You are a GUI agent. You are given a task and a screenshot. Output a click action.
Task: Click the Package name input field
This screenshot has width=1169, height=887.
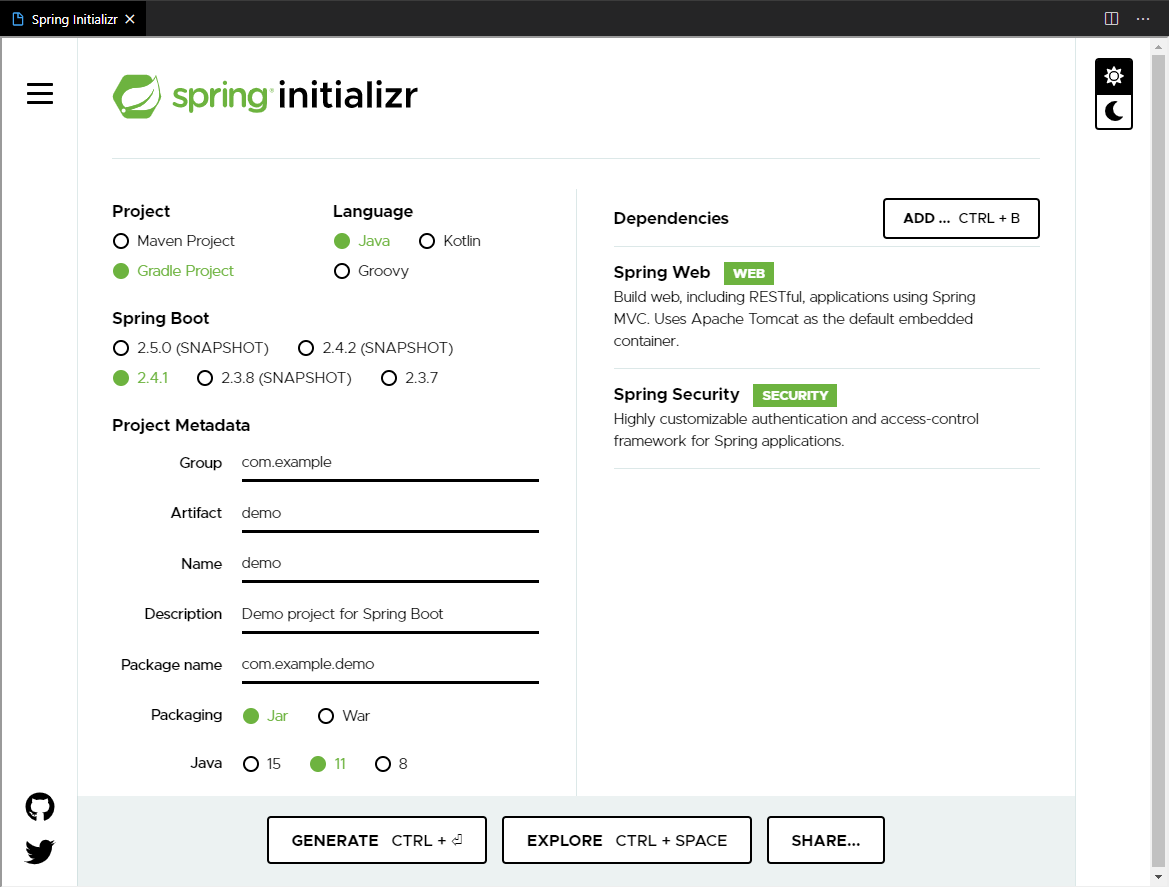(390, 666)
